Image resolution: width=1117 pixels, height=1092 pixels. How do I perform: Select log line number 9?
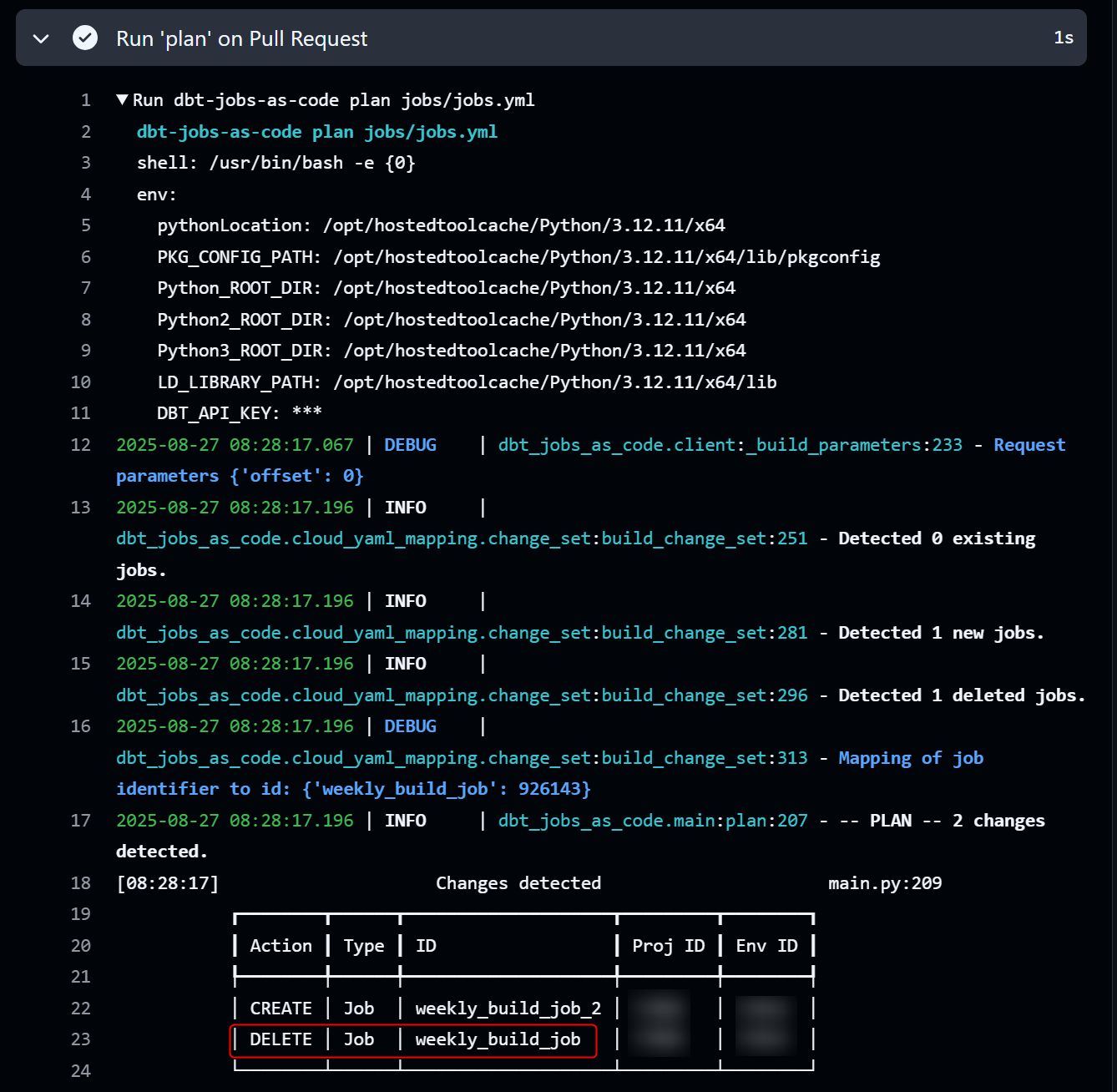[x=85, y=351]
